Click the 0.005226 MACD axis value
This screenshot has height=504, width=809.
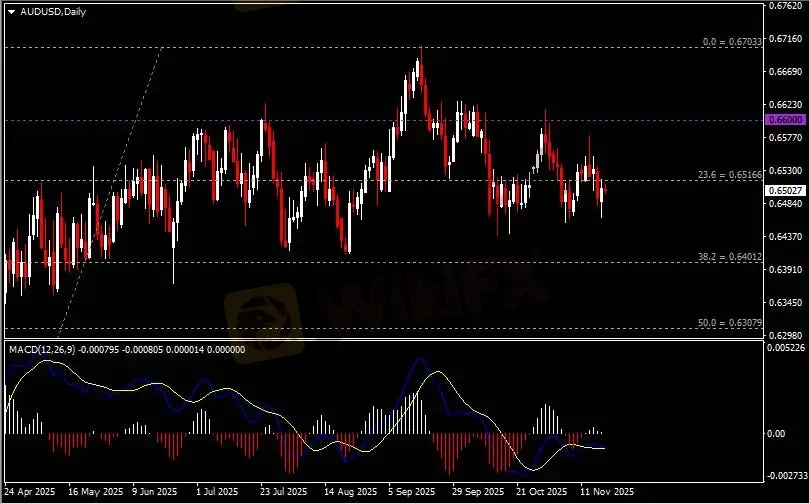click(x=786, y=348)
